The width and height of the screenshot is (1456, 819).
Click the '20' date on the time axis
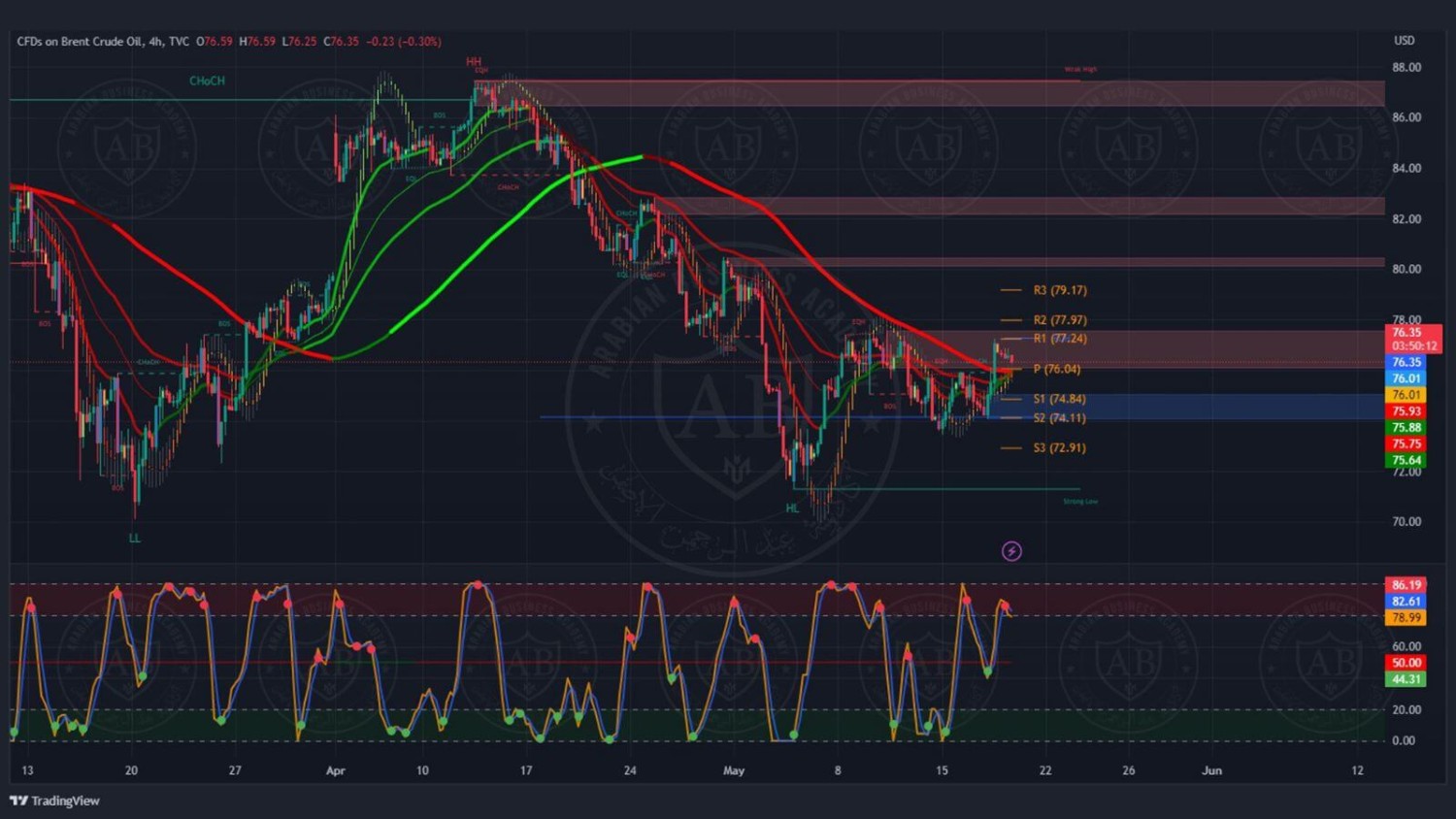pos(131,770)
